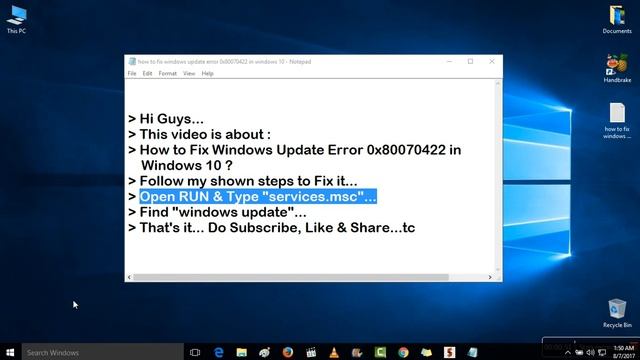Click the horizontal scrollbar right arrow
The width and height of the screenshot is (640, 360).
tap(490, 277)
